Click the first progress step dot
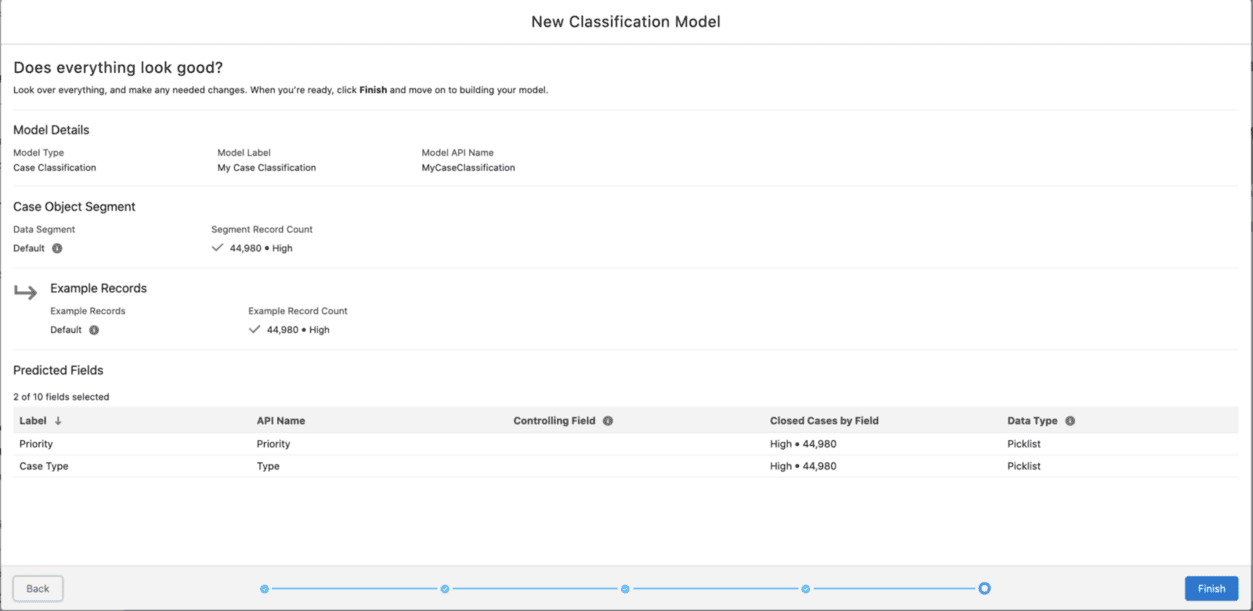Image resolution: width=1253 pixels, height=611 pixels. tap(263, 588)
